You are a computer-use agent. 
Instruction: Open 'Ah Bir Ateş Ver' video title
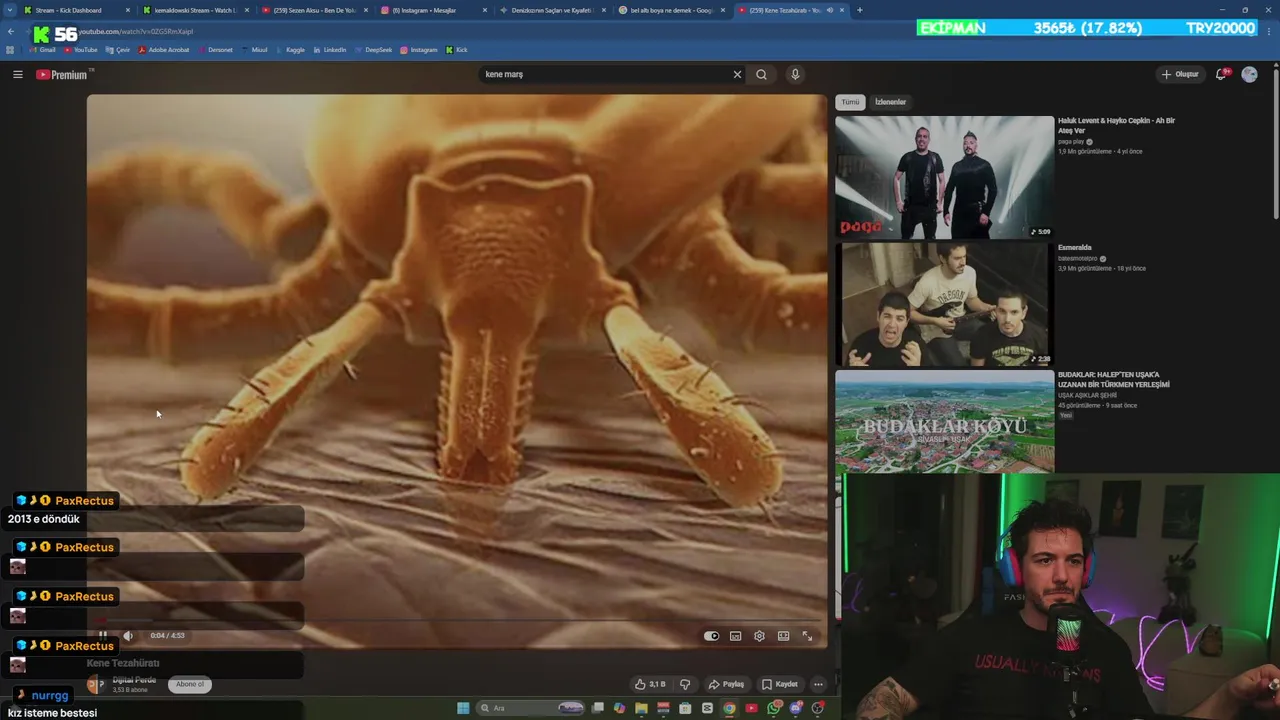coord(1116,125)
